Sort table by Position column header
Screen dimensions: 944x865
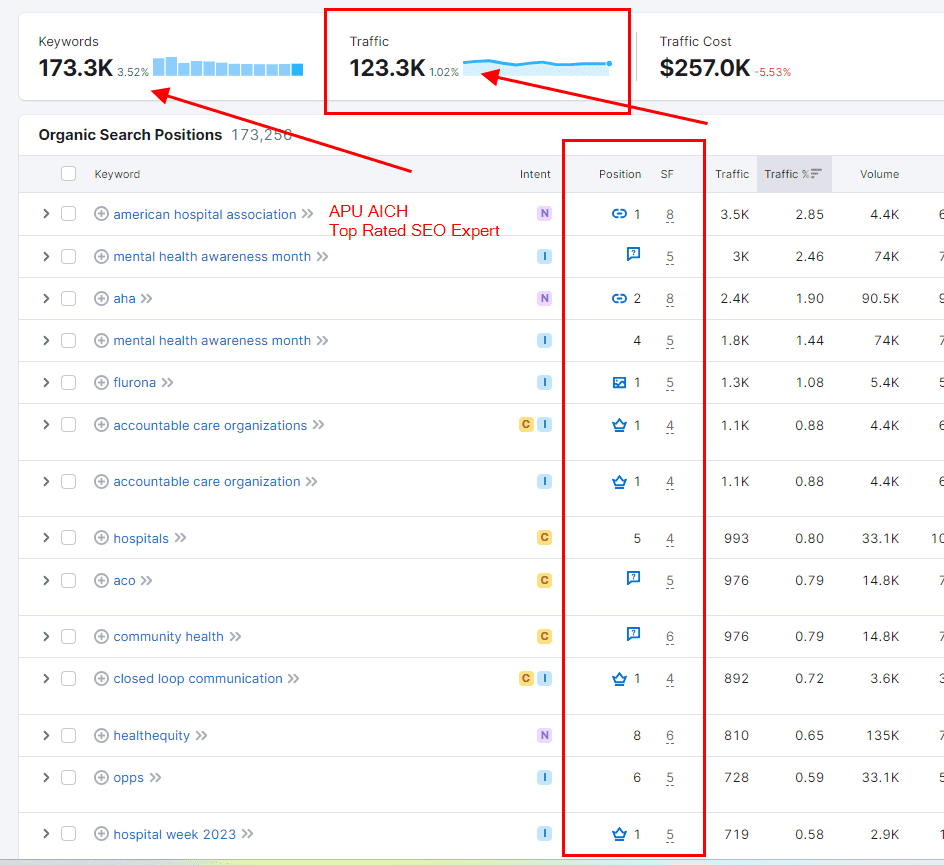619,174
